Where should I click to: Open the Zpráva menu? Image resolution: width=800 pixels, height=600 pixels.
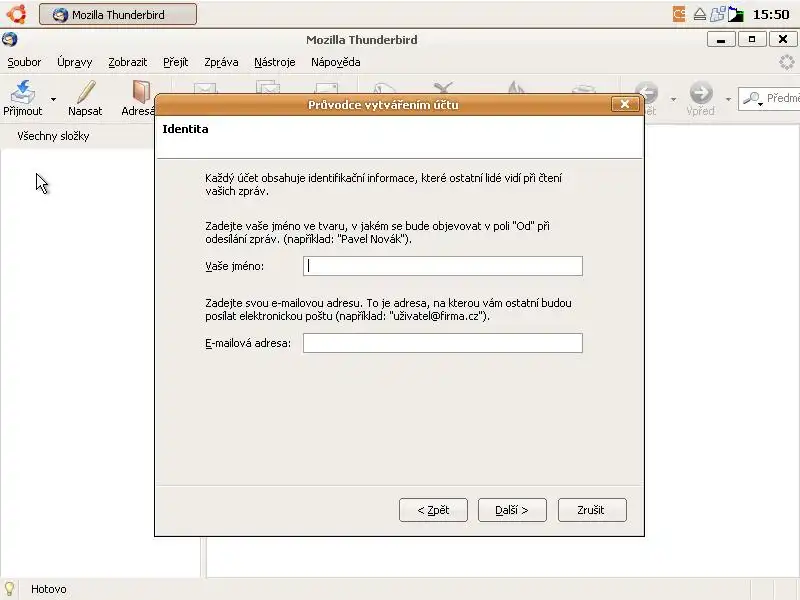221,62
